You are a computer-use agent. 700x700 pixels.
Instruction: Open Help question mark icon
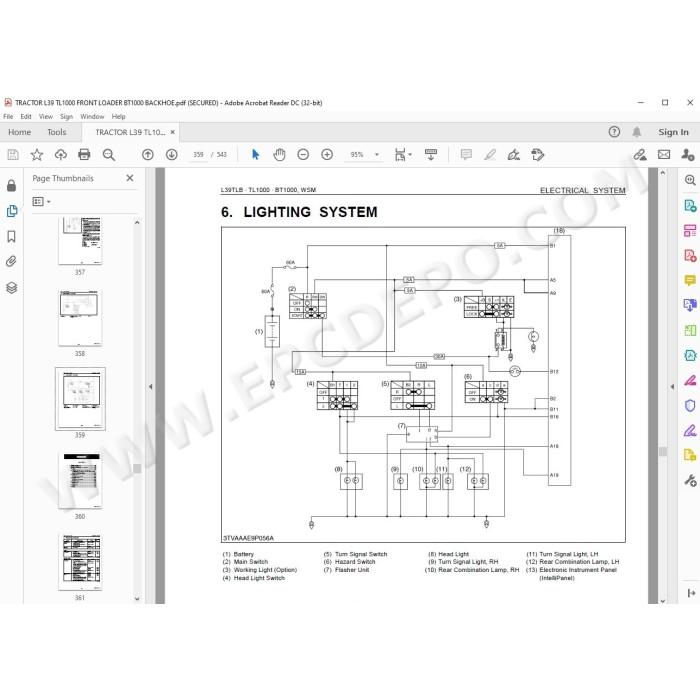pyautogui.click(x=614, y=132)
